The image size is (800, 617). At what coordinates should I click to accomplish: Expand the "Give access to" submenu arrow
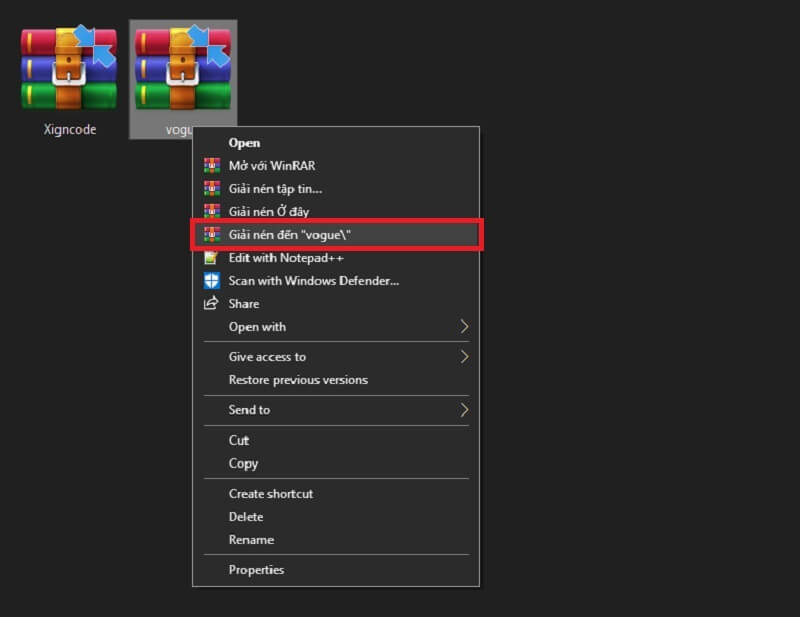(464, 357)
